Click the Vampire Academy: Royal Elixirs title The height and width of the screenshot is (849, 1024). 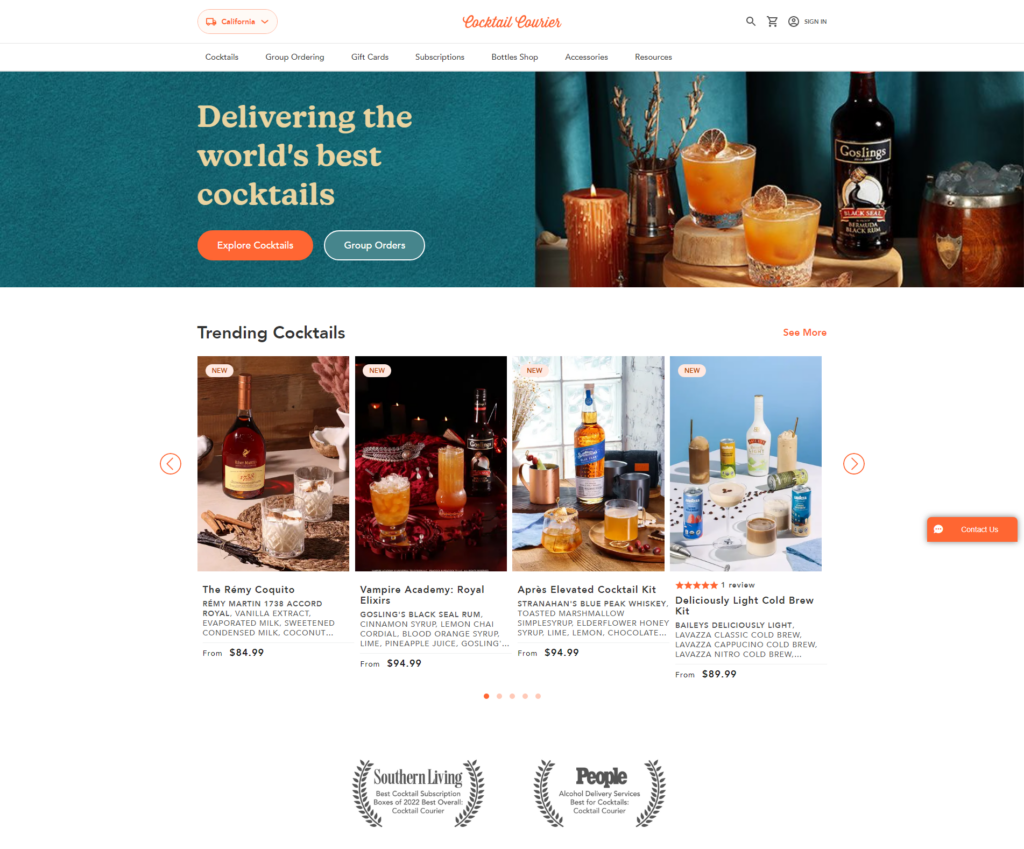pyautogui.click(x=422, y=595)
